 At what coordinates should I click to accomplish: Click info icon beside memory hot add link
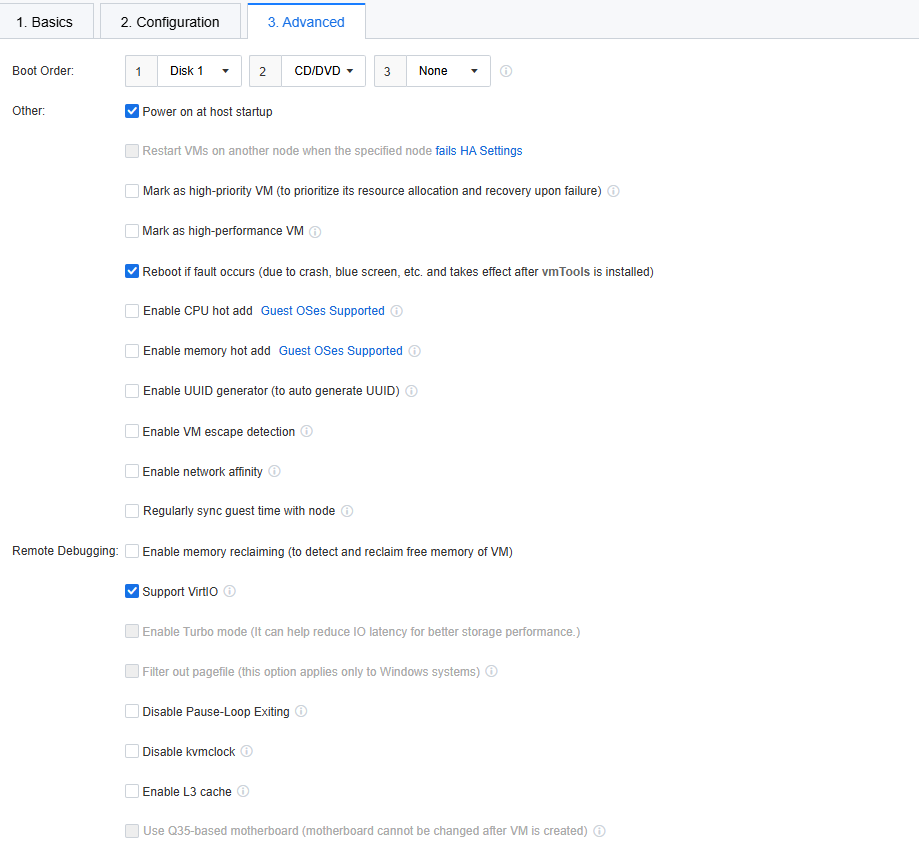pyautogui.click(x=414, y=351)
